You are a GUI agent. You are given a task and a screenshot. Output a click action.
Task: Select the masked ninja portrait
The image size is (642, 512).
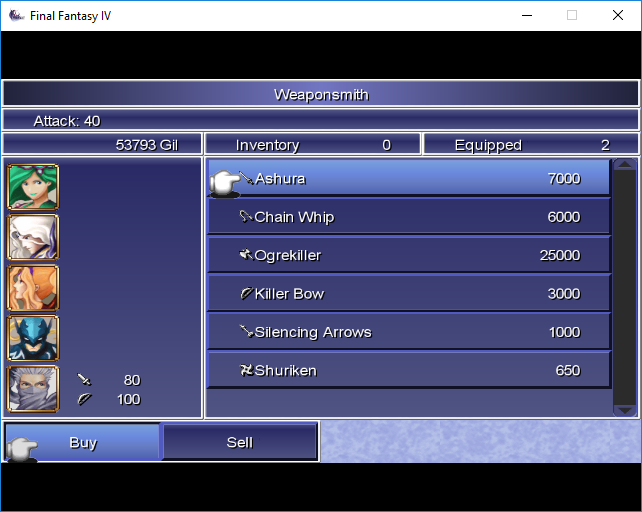pos(33,389)
